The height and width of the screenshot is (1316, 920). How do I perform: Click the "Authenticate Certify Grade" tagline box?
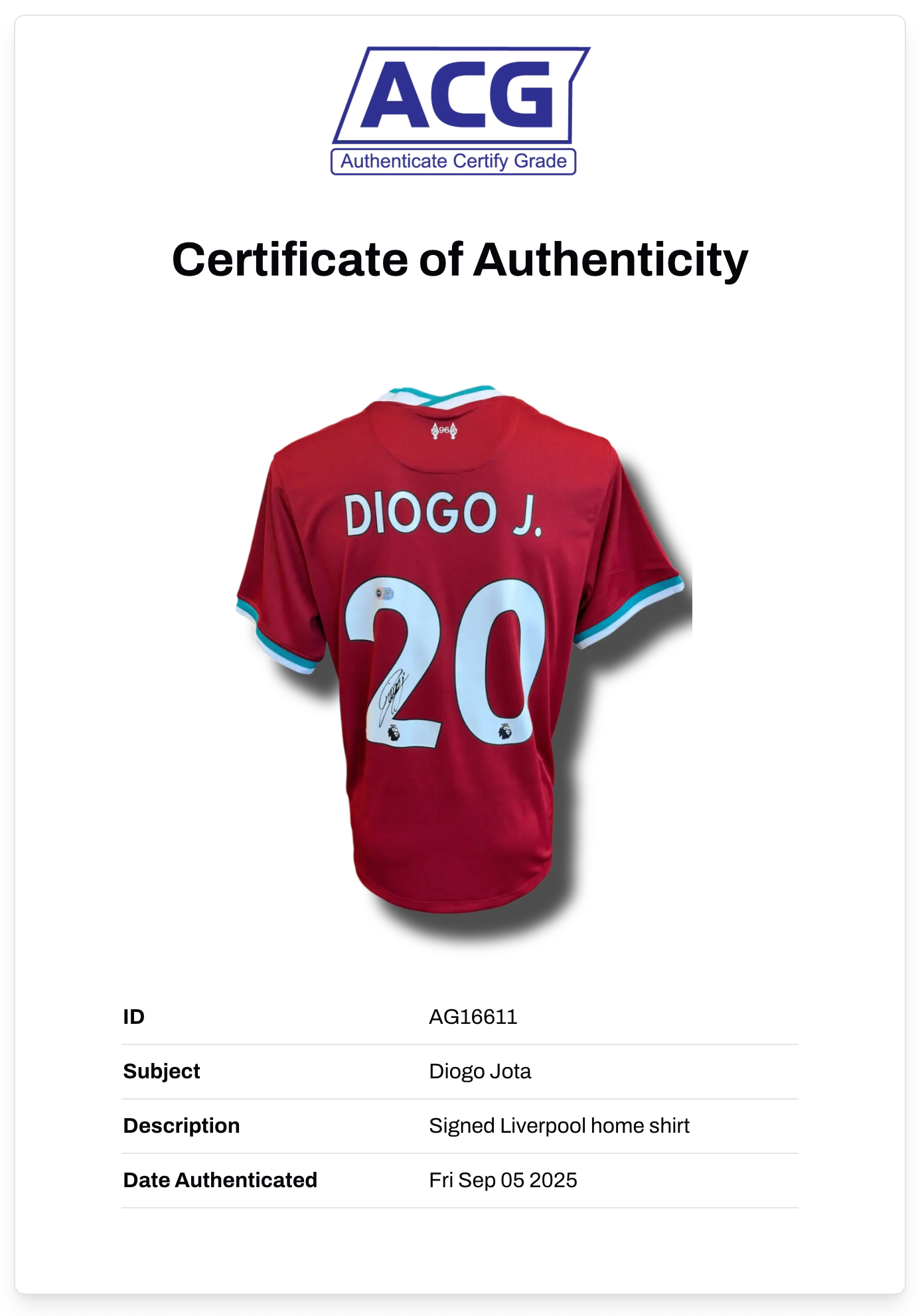click(453, 161)
